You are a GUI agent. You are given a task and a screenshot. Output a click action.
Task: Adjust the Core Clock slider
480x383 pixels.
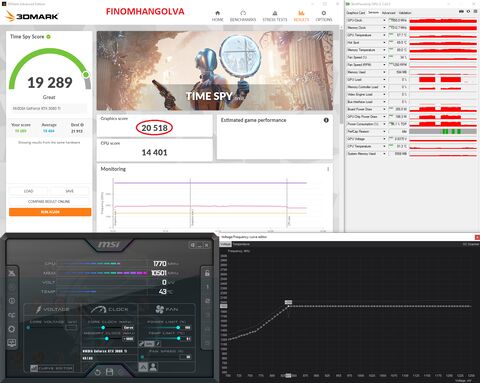(x=103, y=328)
